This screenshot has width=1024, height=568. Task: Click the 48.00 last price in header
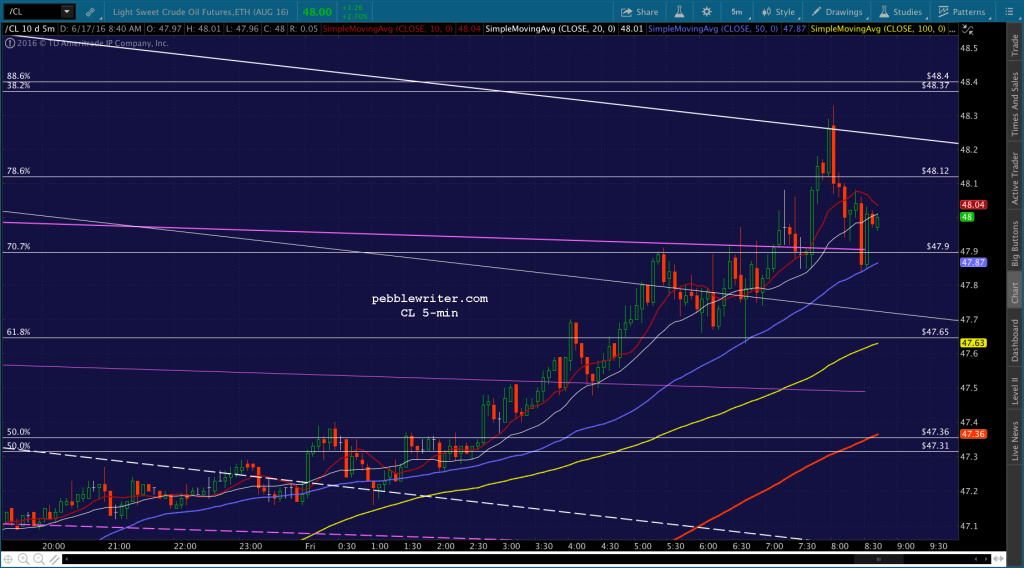click(x=317, y=12)
